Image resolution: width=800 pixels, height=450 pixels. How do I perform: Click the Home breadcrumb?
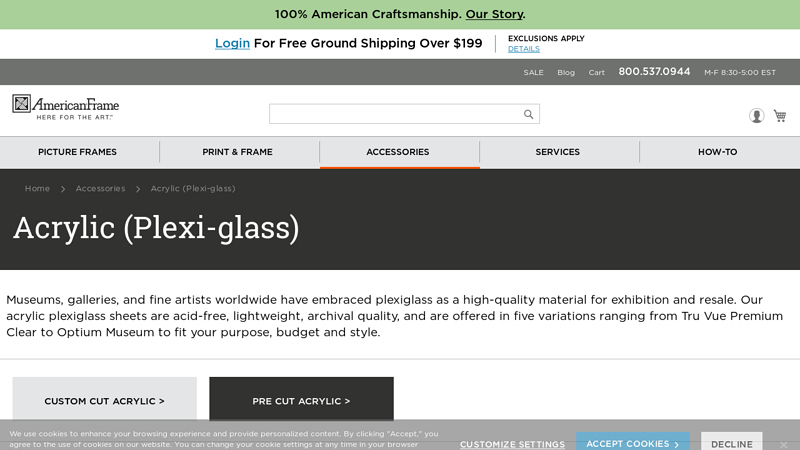click(37, 188)
